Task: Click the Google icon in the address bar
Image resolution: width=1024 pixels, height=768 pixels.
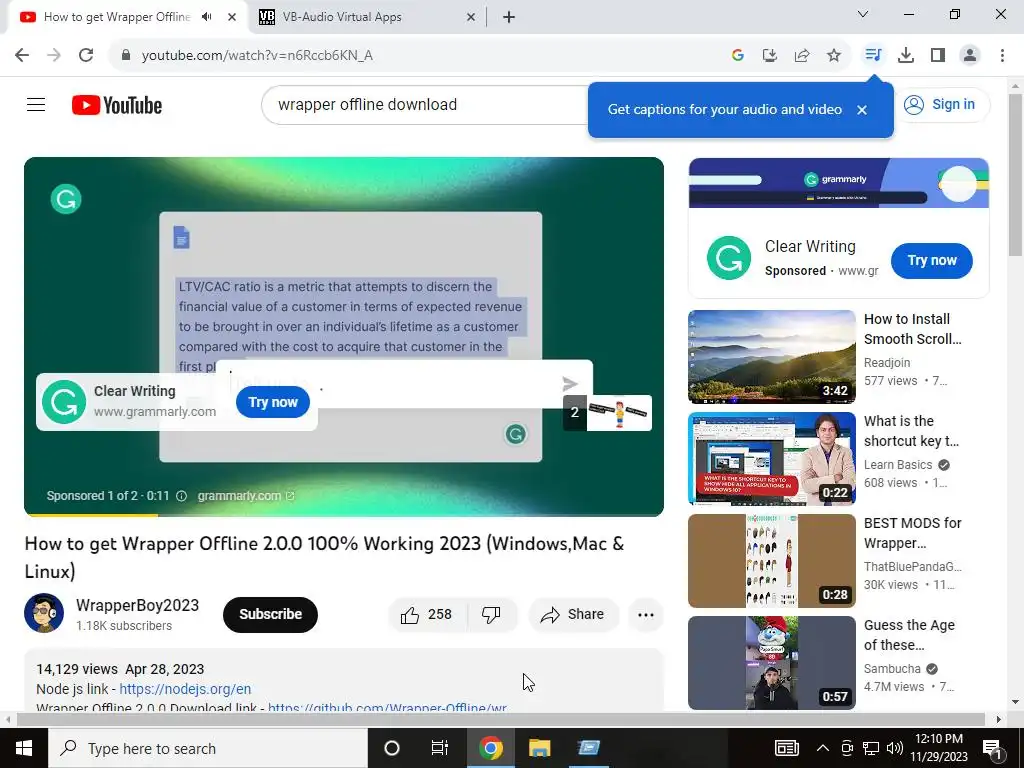Action: (x=738, y=56)
